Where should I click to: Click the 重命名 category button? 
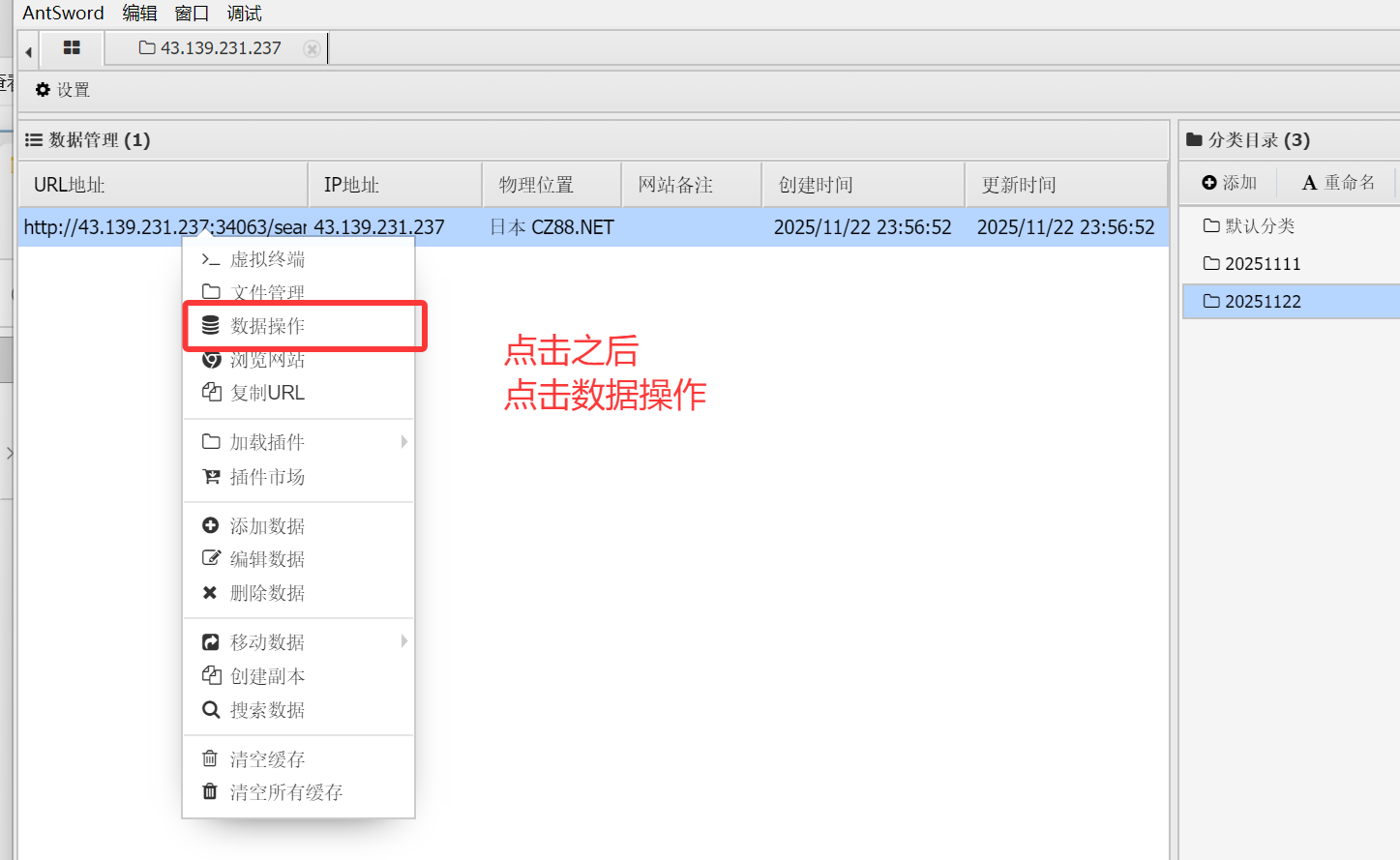pos(1338,182)
